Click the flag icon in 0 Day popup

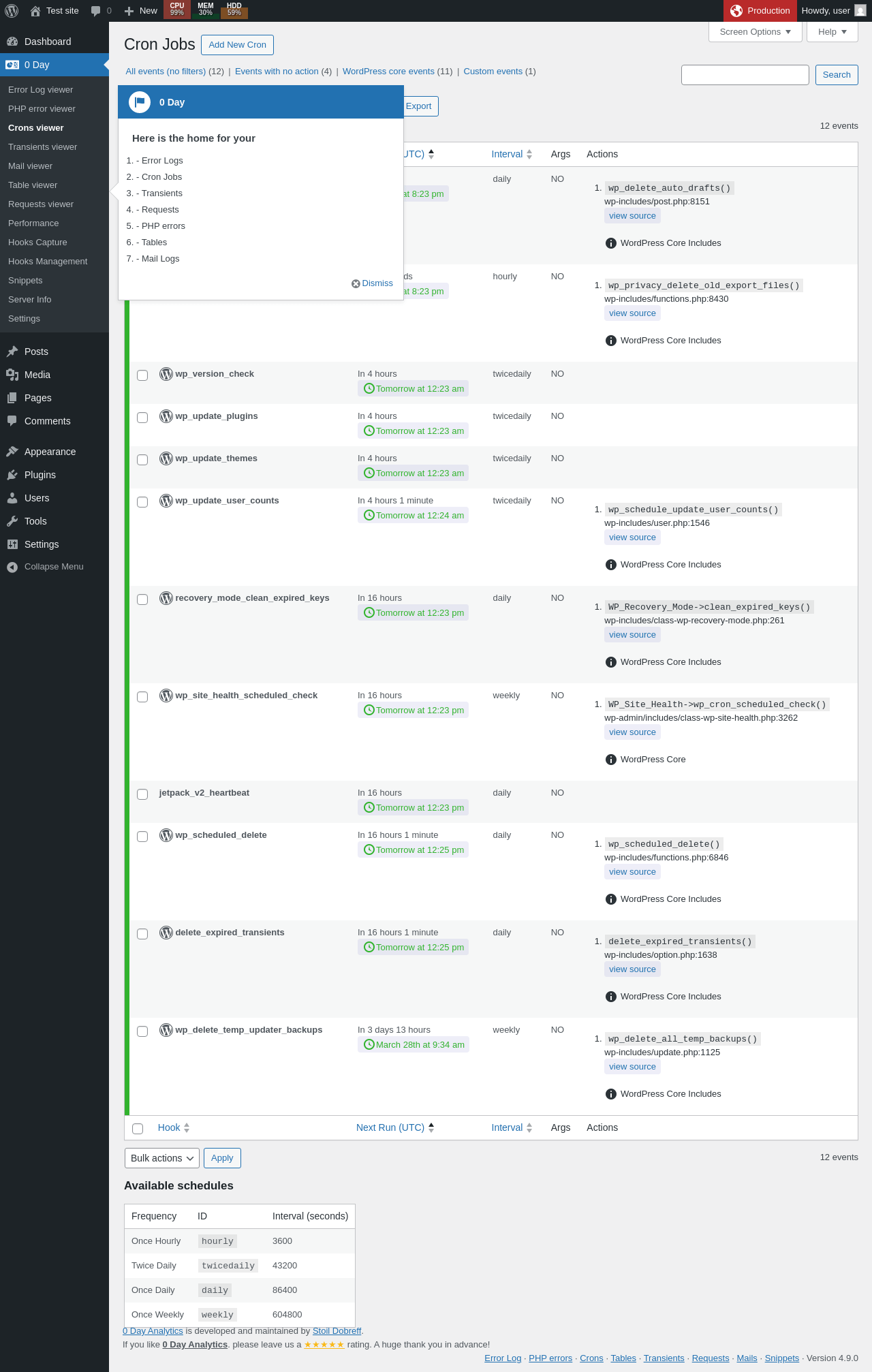click(x=140, y=102)
